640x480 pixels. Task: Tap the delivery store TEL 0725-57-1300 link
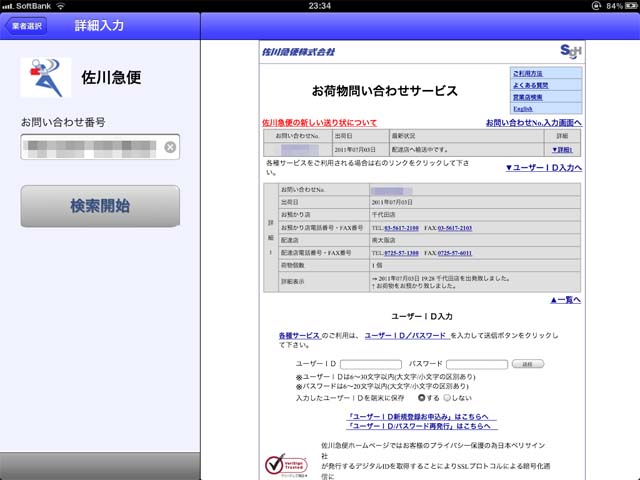click(x=401, y=253)
